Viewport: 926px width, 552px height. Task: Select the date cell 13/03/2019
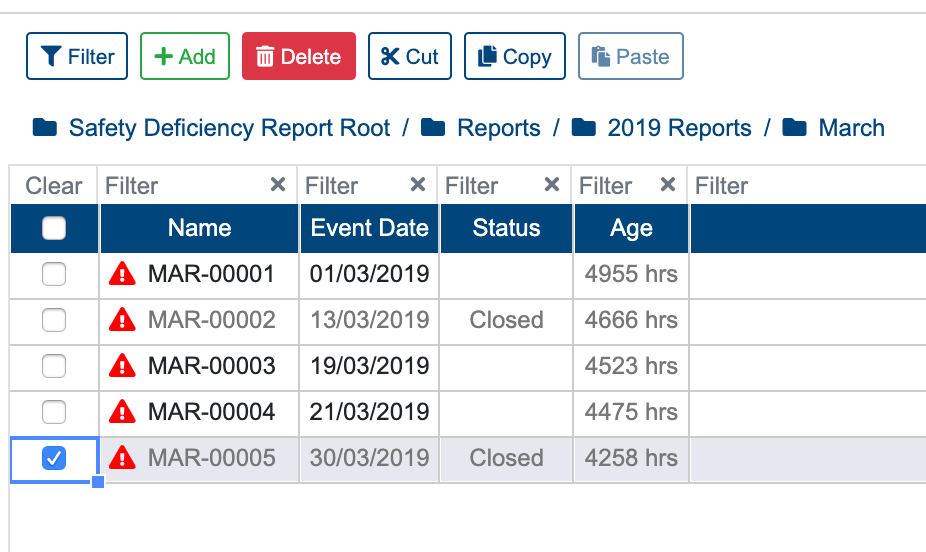click(370, 320)
